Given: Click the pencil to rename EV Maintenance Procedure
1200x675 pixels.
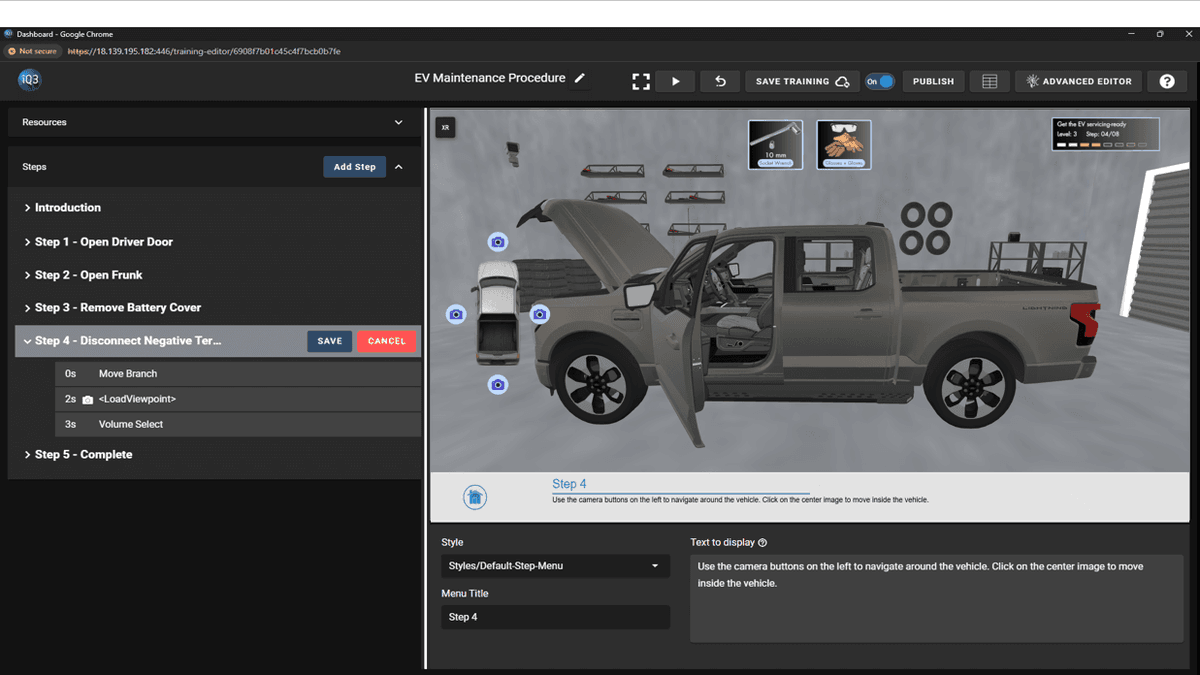Looking at the screenshot, I should 580,77.
